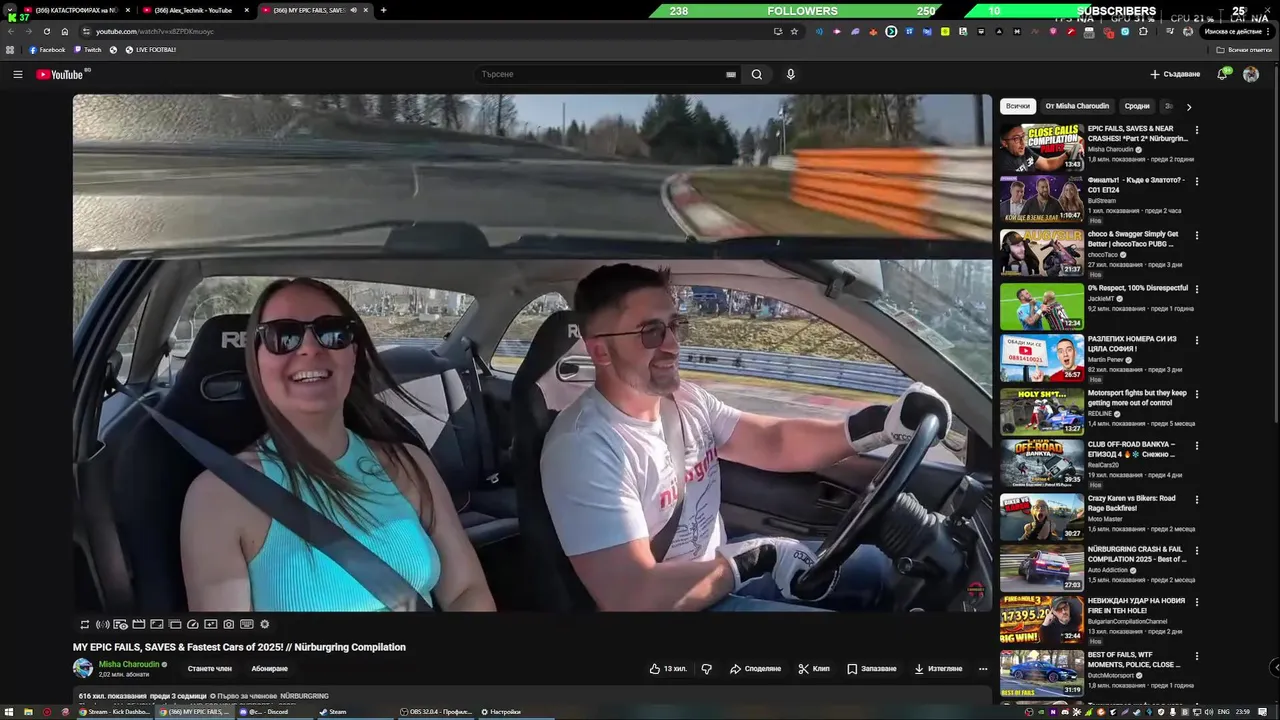Screen dimensions: 1280x720
Task: Click the clapperboard cinema mode icon
Action: [139, 624]
